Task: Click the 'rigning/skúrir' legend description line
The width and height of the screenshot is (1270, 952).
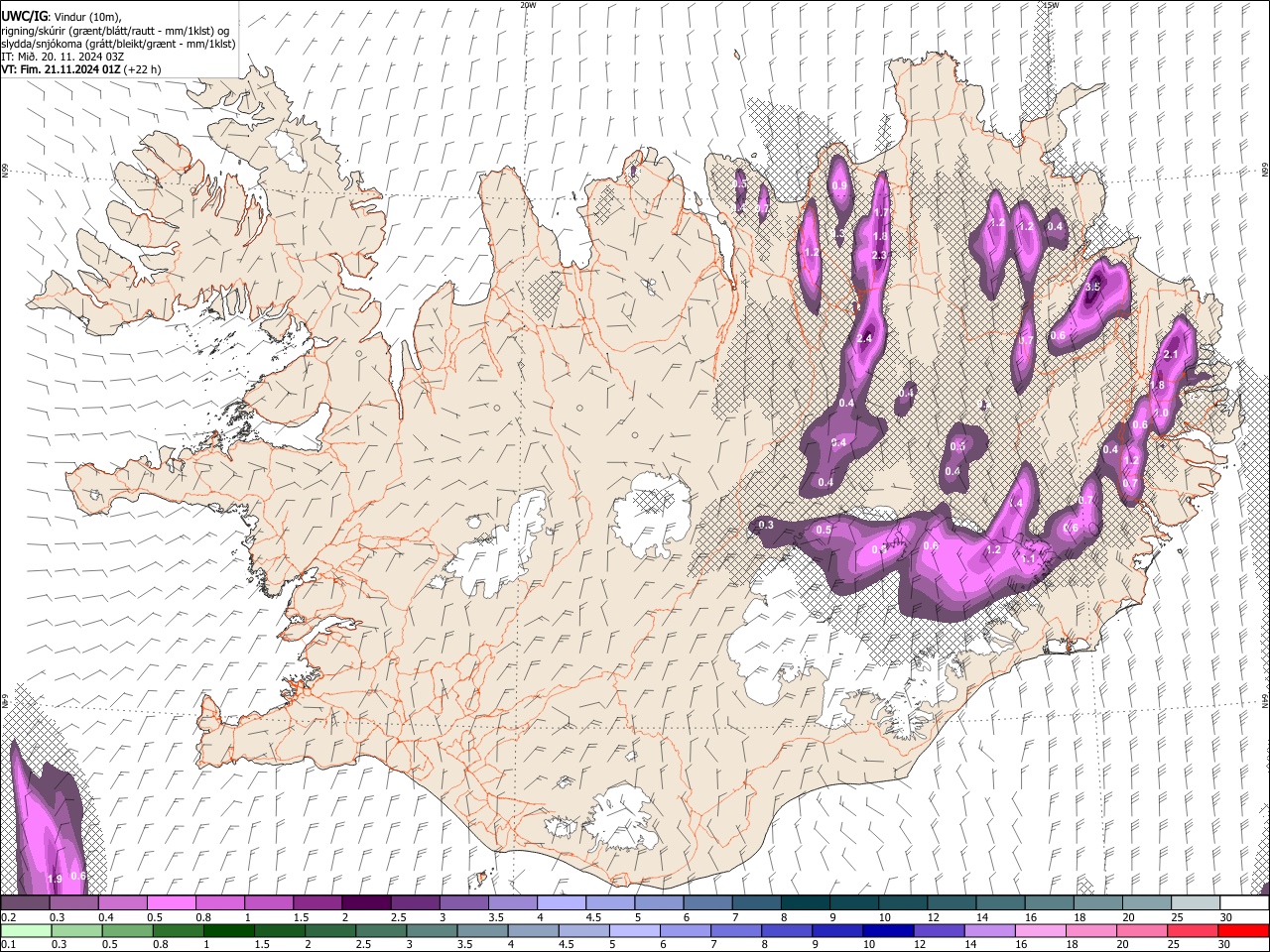Action: [115, 30]
